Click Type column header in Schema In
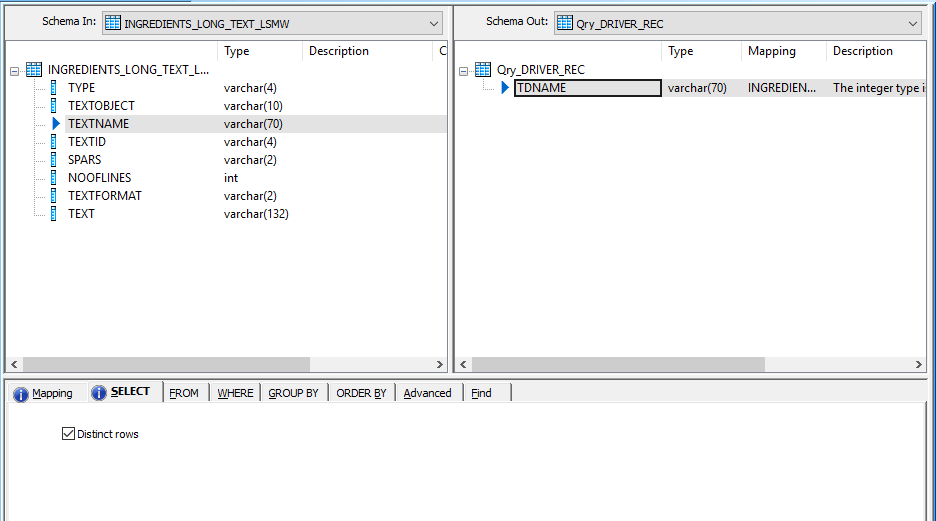This screenshot has height=521, width=936. (260, 51)
